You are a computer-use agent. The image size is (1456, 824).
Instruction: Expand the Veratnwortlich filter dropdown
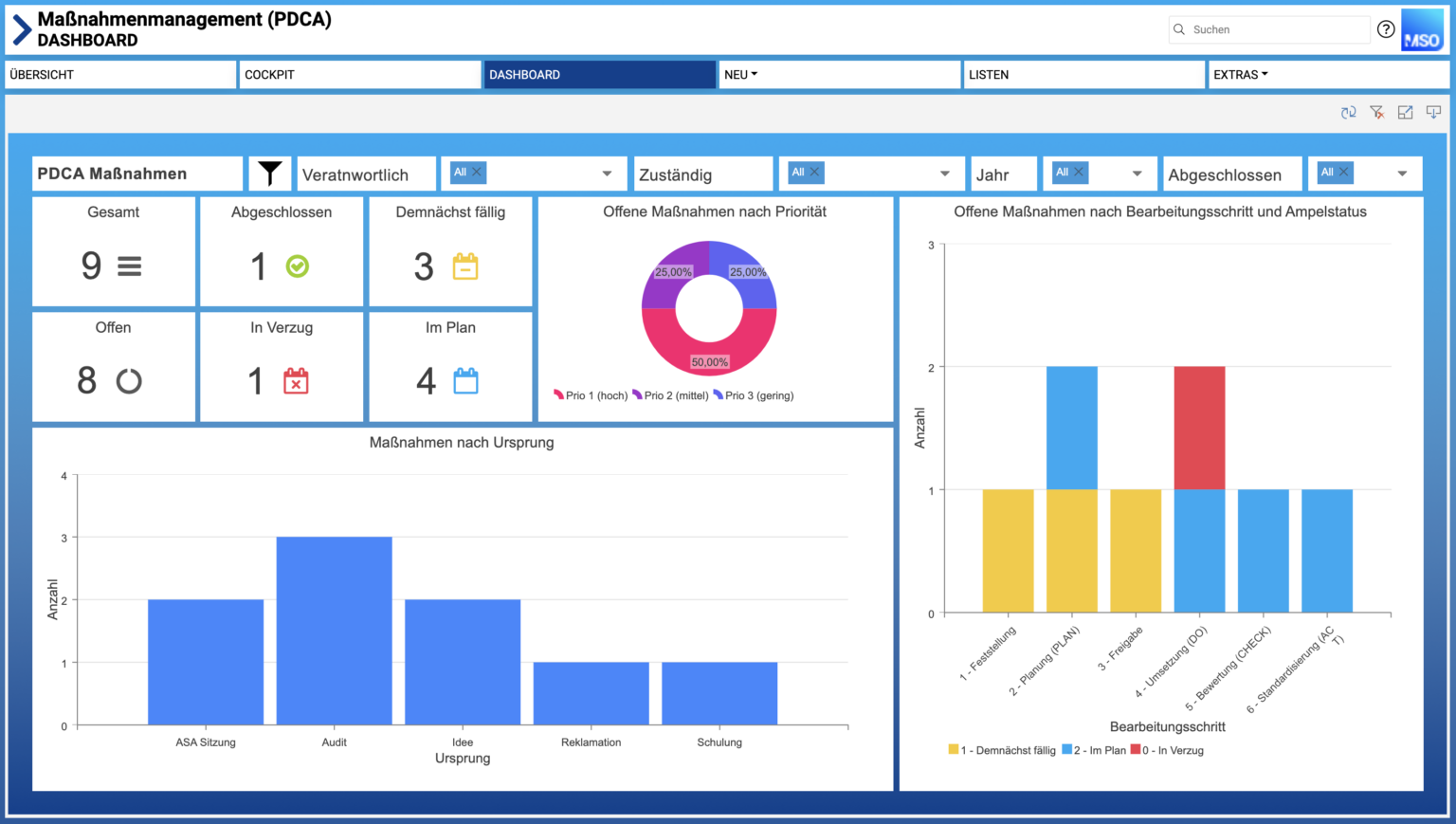coord(607,174)
